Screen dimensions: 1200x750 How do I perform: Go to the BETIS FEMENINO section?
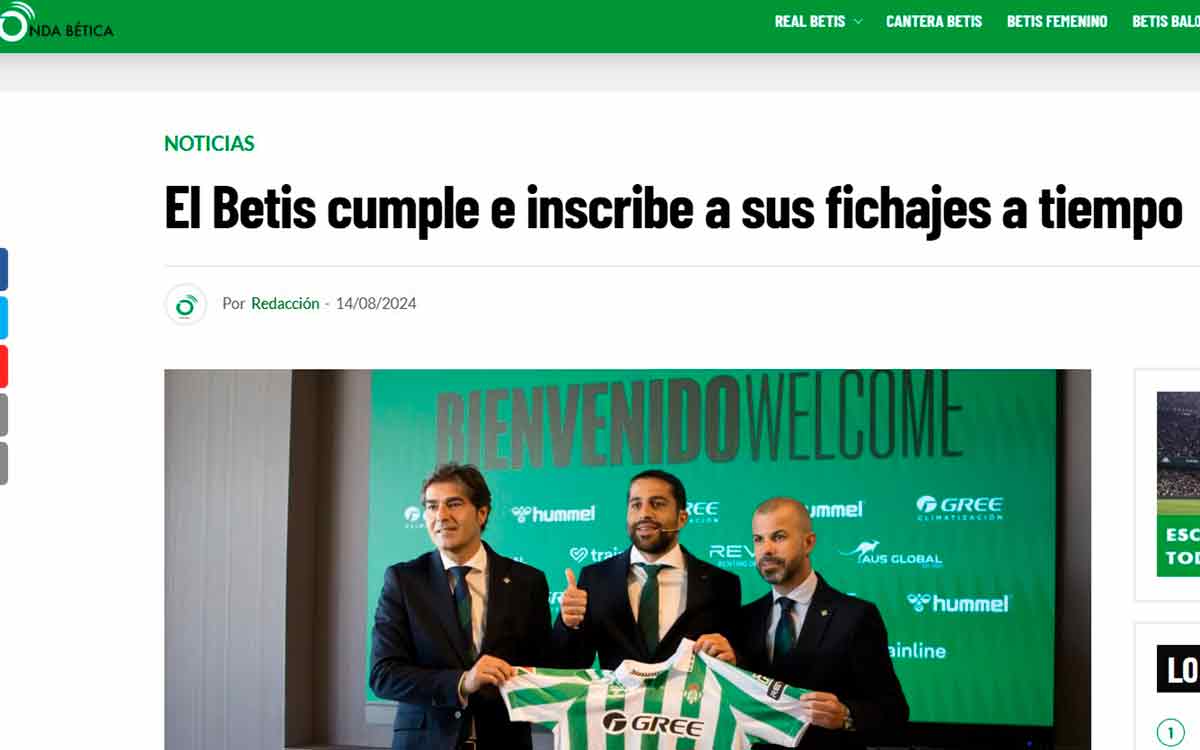(x=1057, y=21)
